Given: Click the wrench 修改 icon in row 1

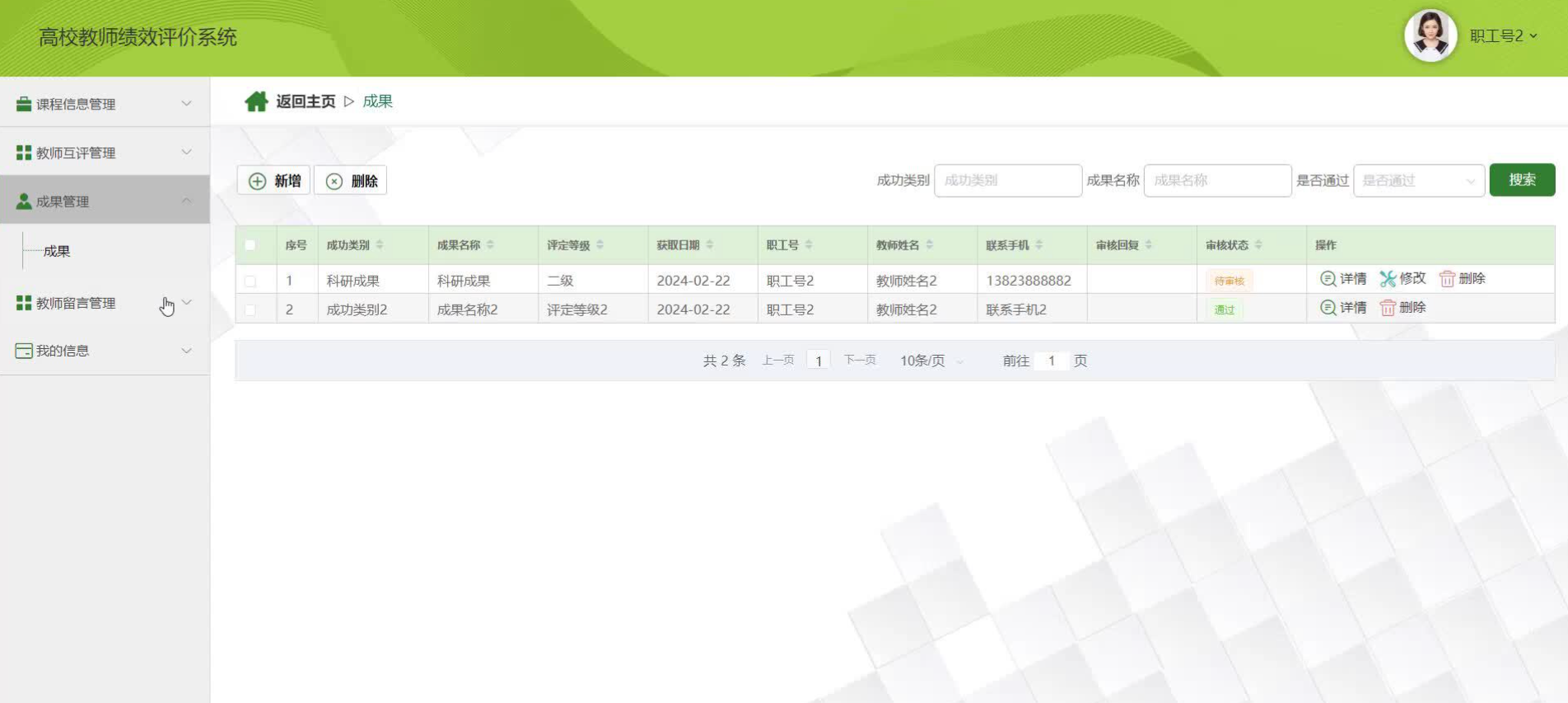Looking at the screenshot, I should (1388, 279).
